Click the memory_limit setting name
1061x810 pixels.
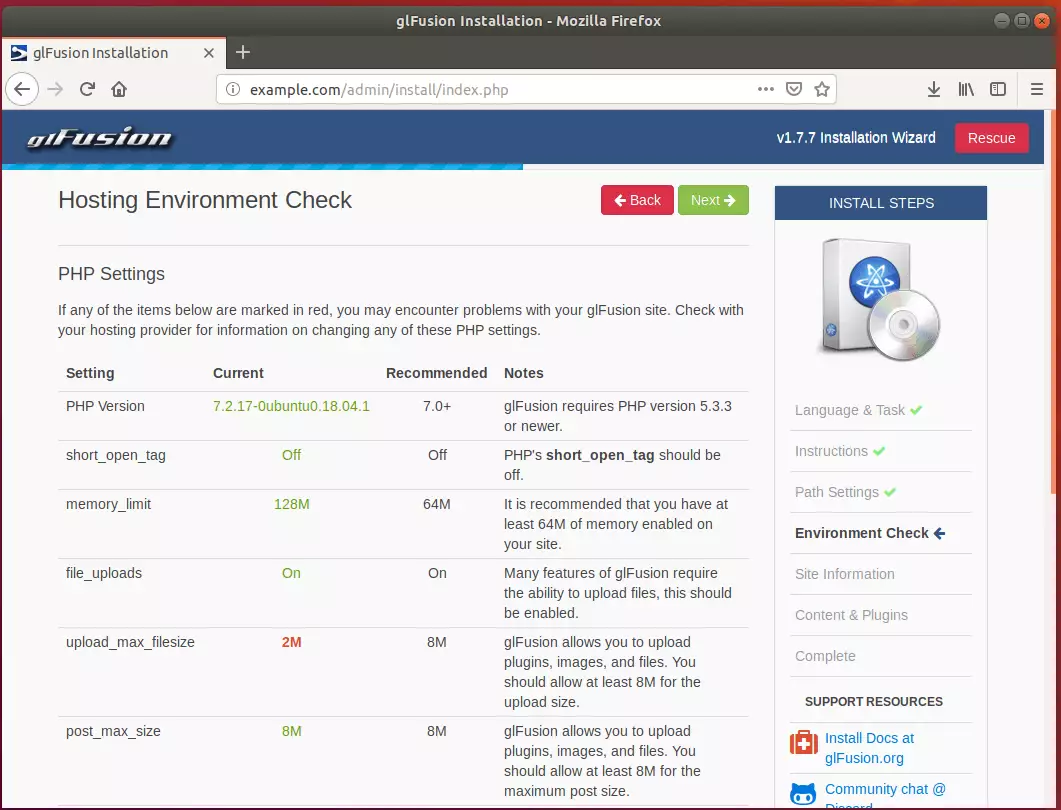(x=108, y=504)
